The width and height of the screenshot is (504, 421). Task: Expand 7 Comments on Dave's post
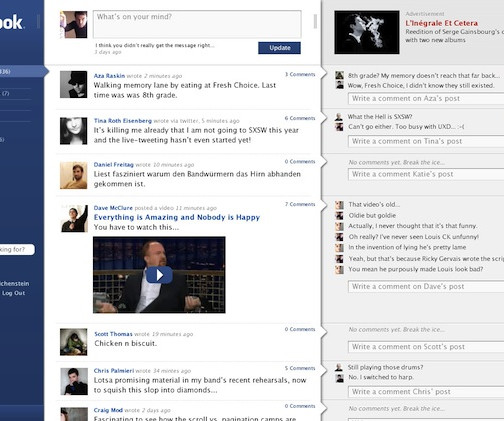click(300, 204)
